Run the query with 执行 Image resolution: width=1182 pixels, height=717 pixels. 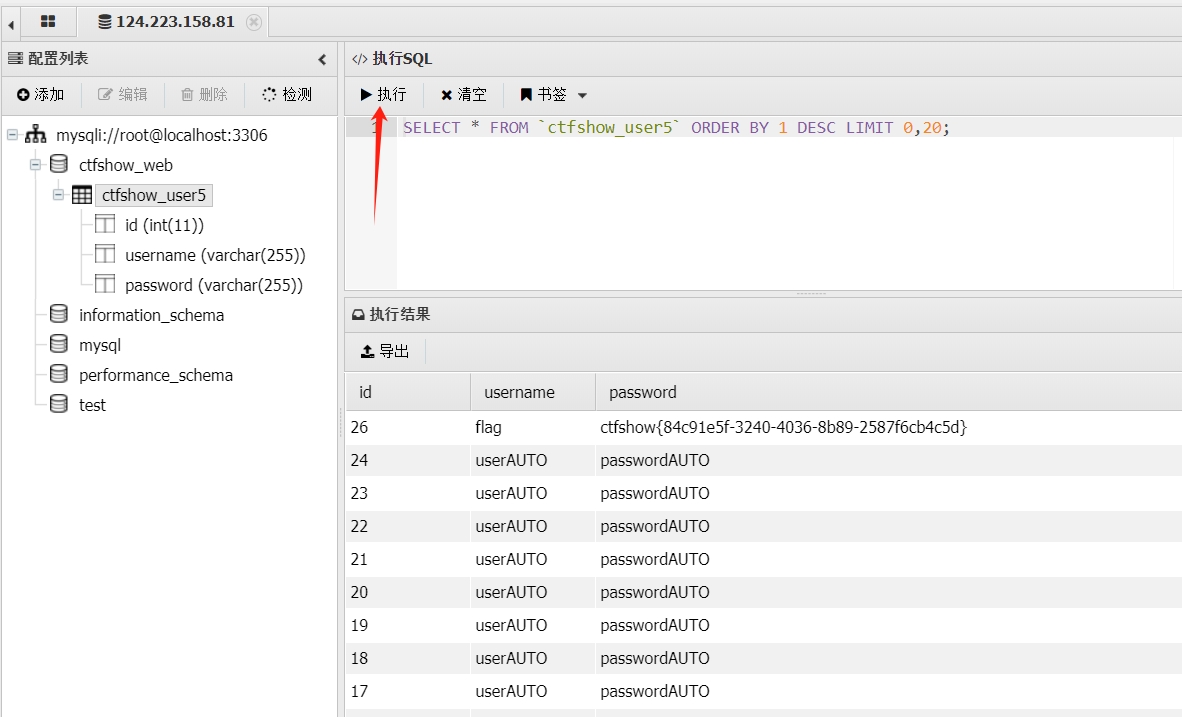coord(384,94)
